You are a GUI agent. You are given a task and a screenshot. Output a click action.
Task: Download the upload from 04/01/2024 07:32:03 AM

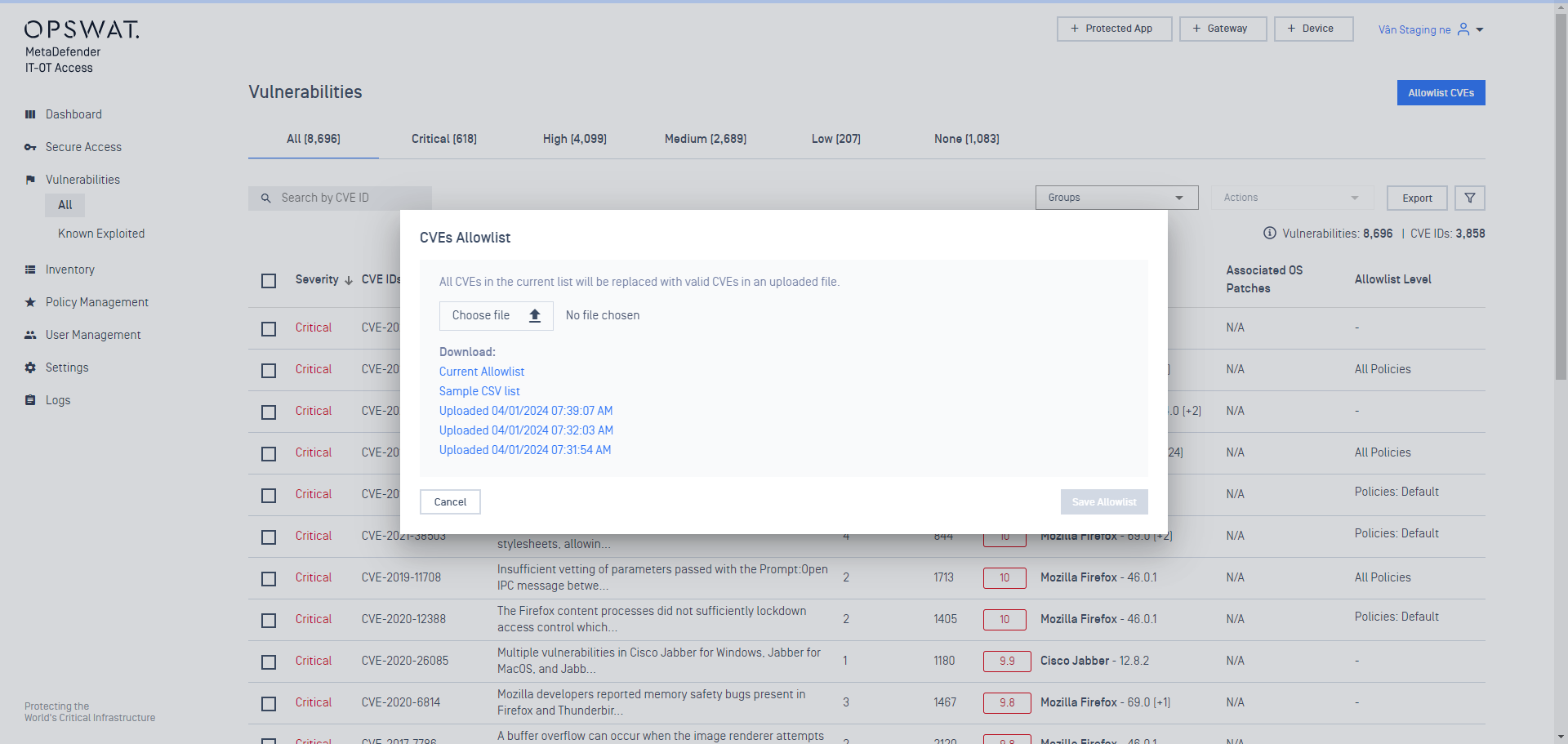[526, 430]
